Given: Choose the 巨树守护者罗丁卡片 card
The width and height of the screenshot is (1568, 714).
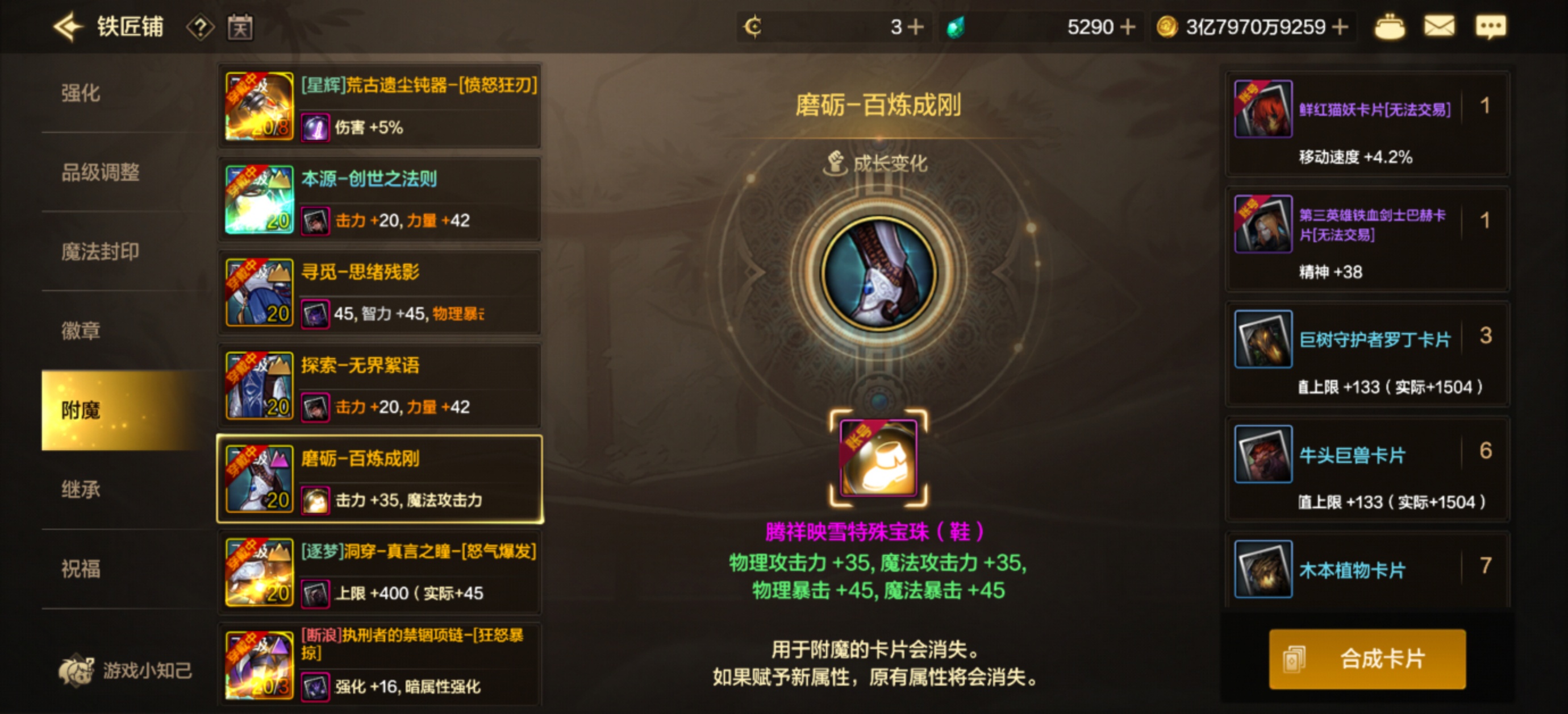Looking at the screenshot, I should 1367,354.
